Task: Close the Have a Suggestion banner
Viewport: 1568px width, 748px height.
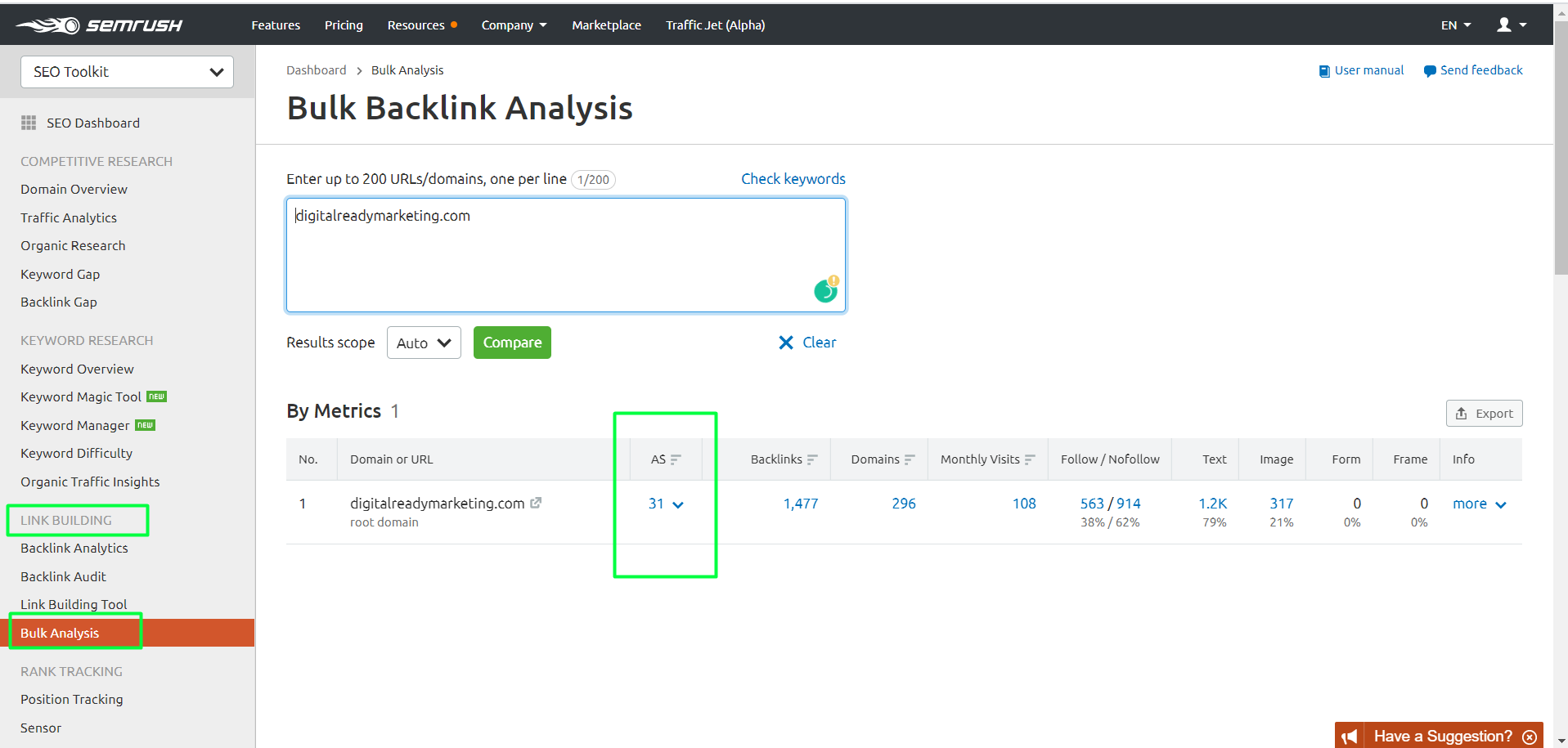Action: (1529, 737)
